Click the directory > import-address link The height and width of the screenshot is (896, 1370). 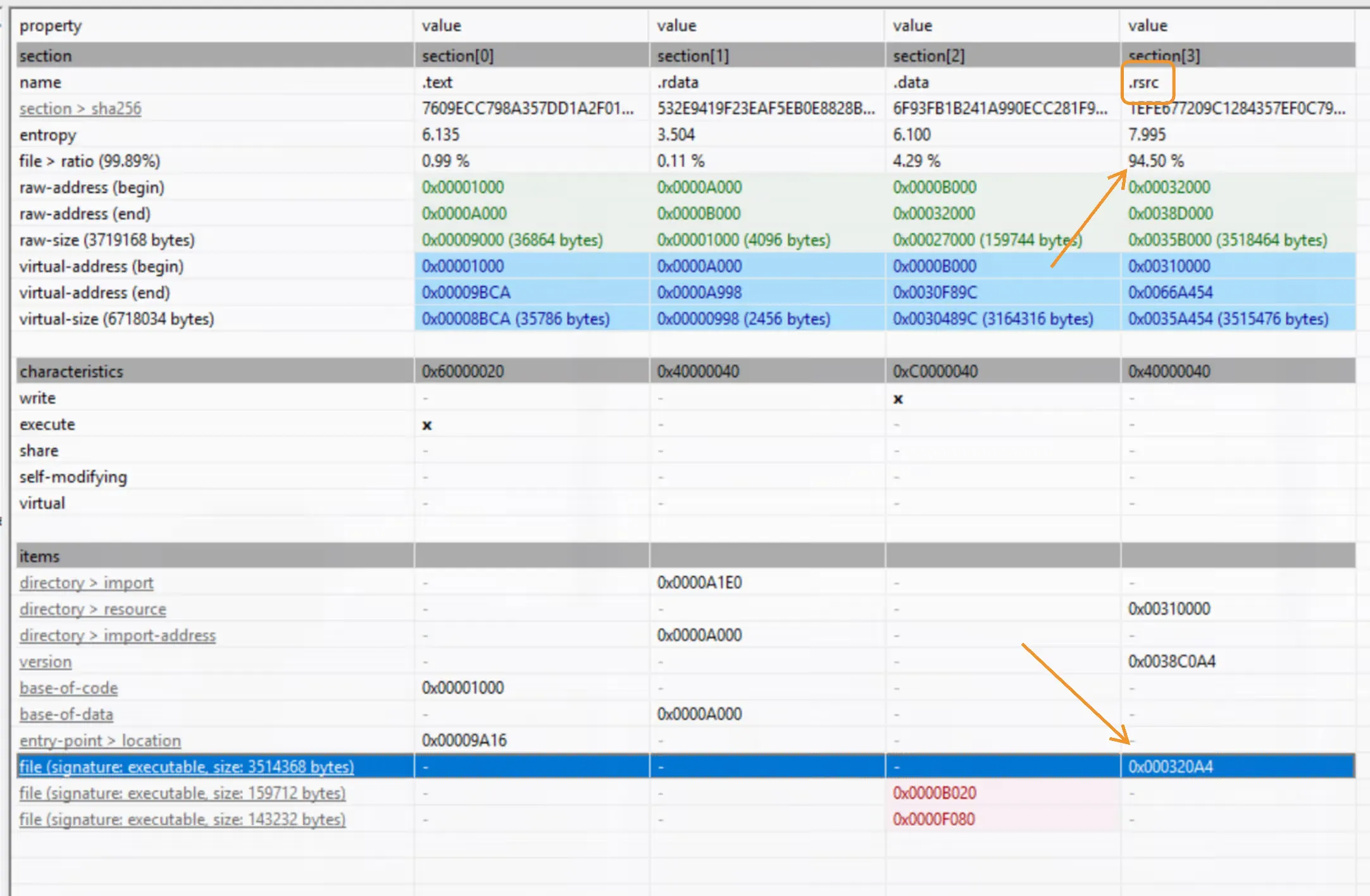point(118,635)
